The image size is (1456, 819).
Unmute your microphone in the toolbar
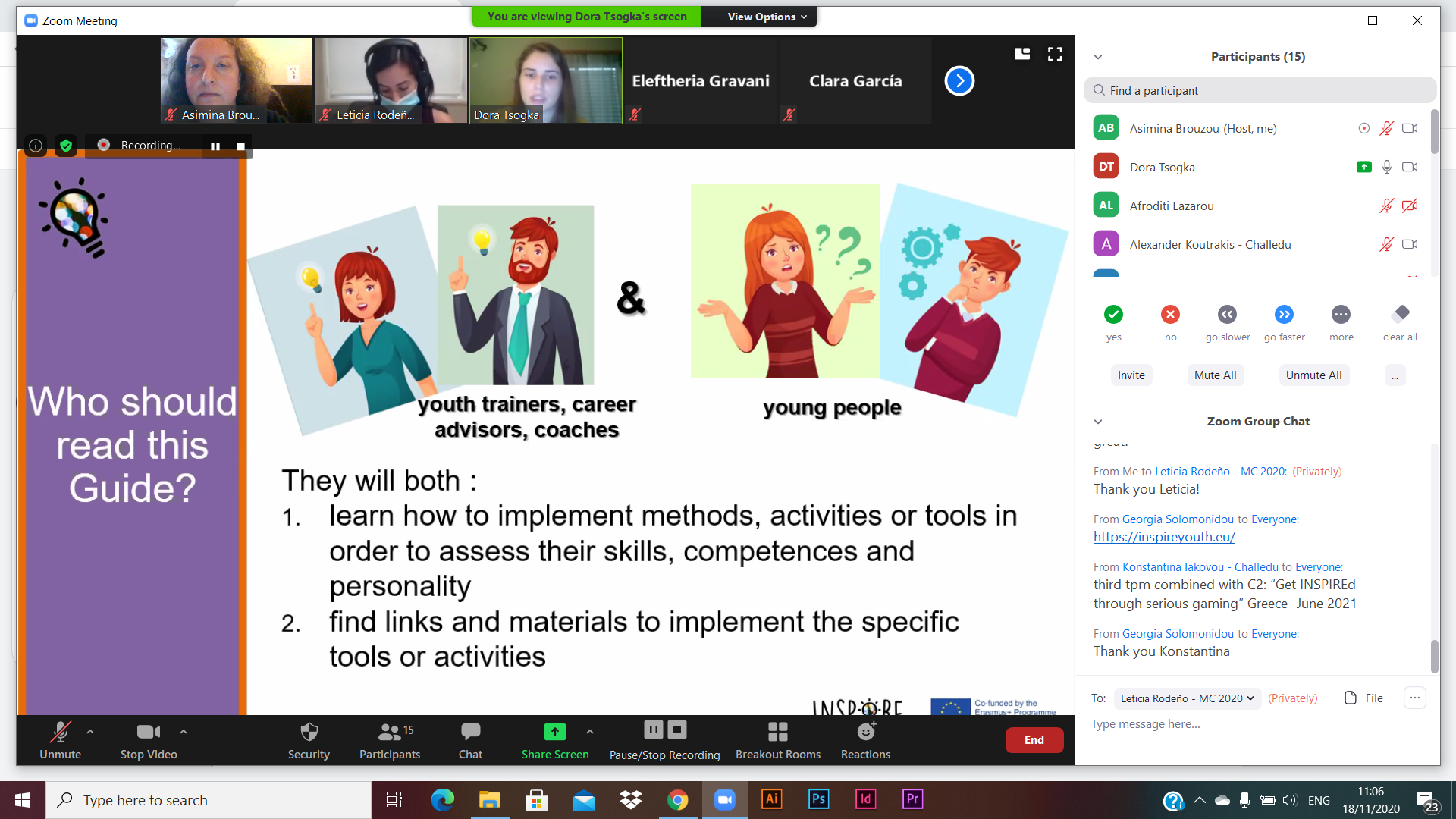pyautogui.click(x=60, y=740)
